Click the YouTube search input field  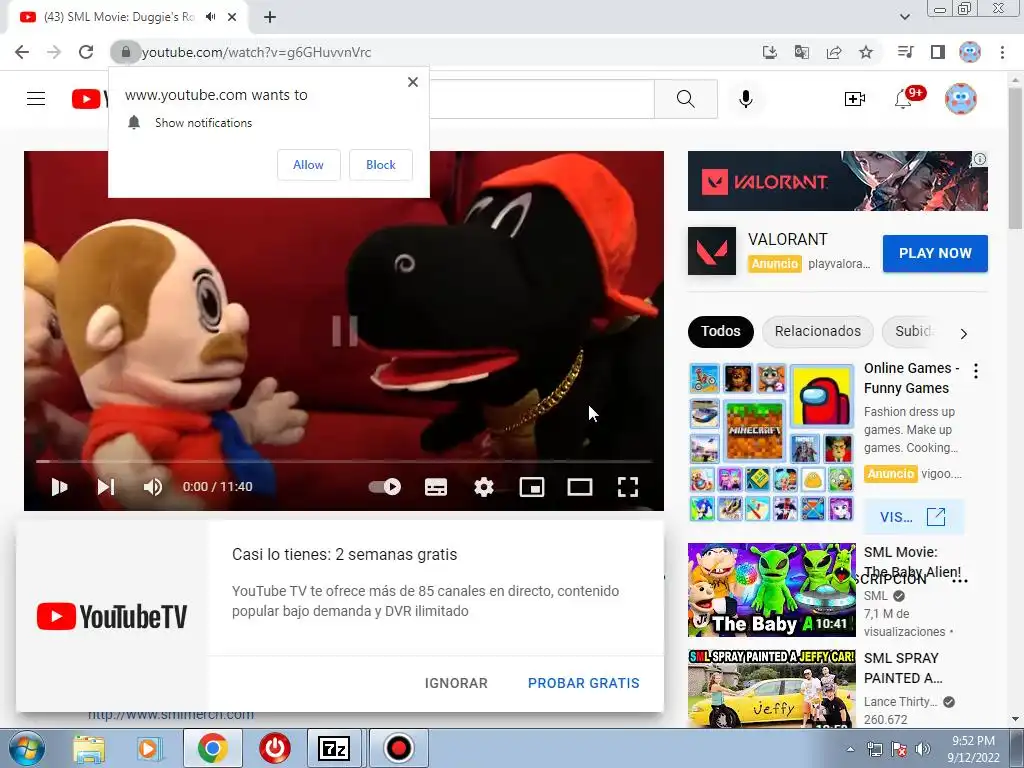pyautogui.click(x=541, y=99)
